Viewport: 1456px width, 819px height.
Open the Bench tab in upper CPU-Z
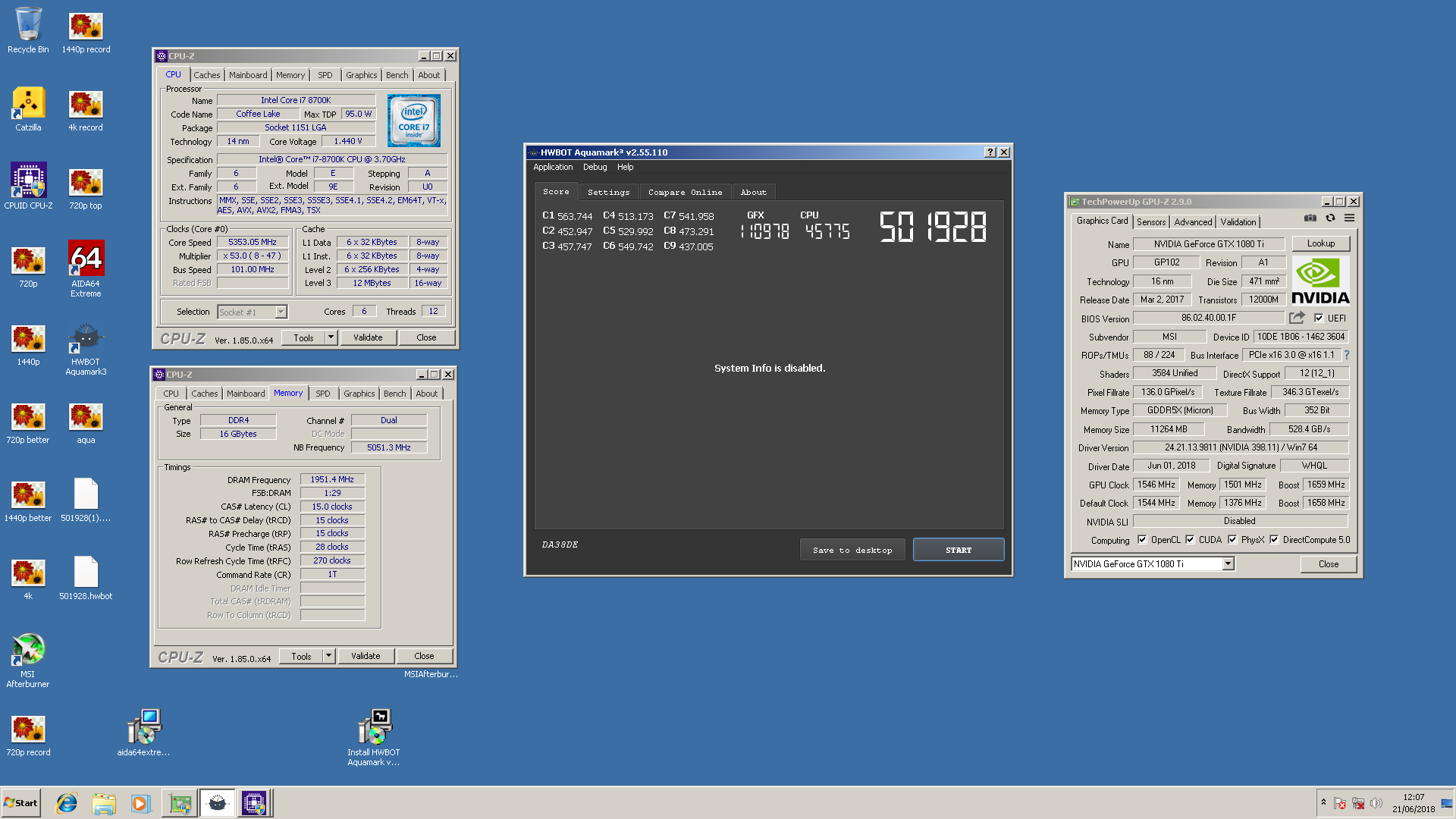397,75
